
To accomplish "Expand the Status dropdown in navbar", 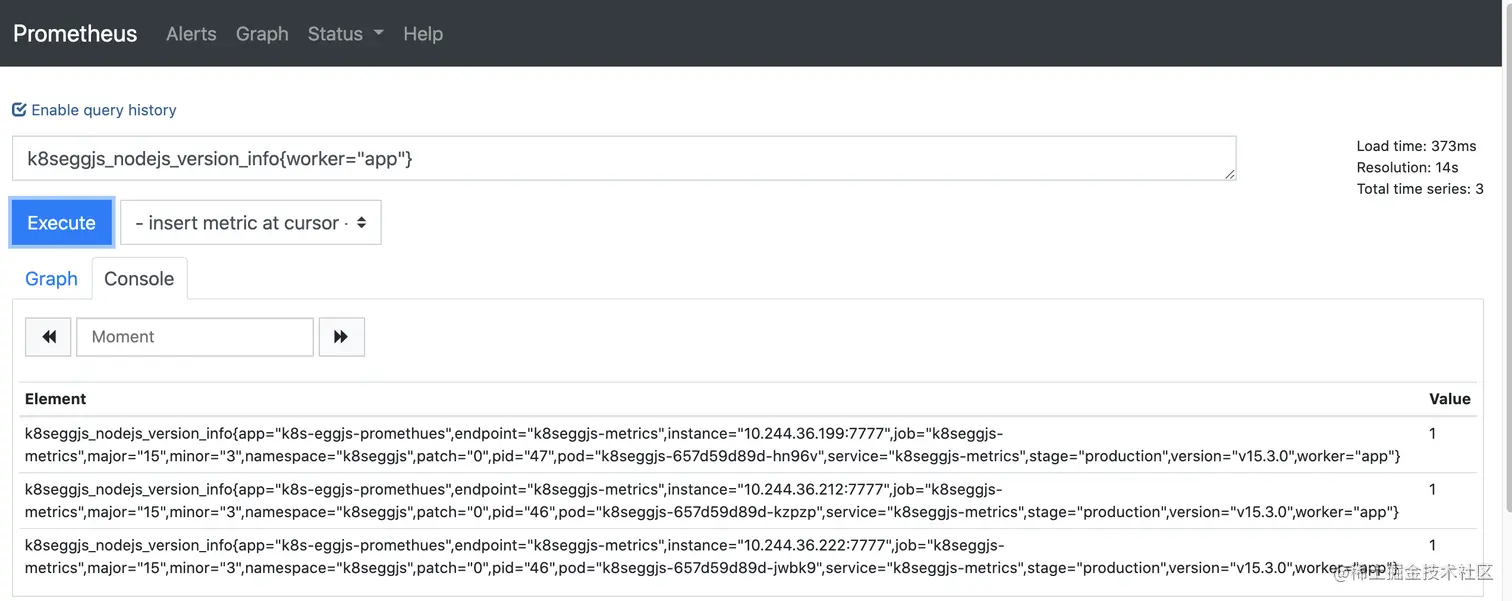I will [x=345, y=34].
